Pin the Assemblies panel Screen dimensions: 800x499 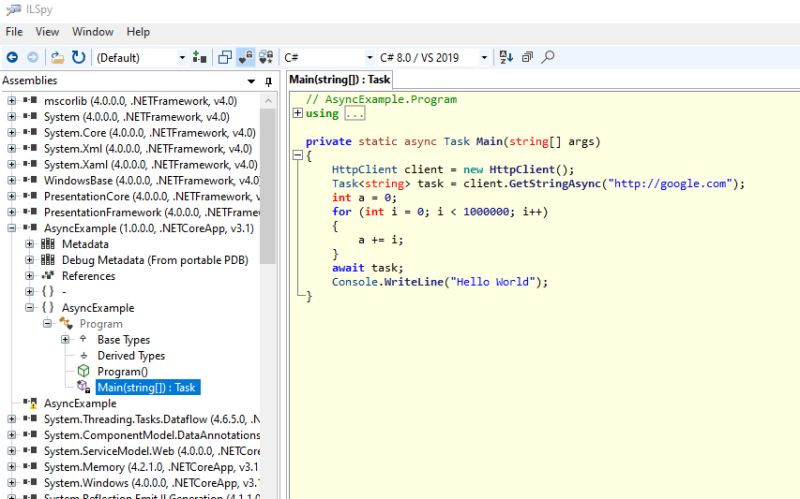pyautogui.click(x=268, y=81)
